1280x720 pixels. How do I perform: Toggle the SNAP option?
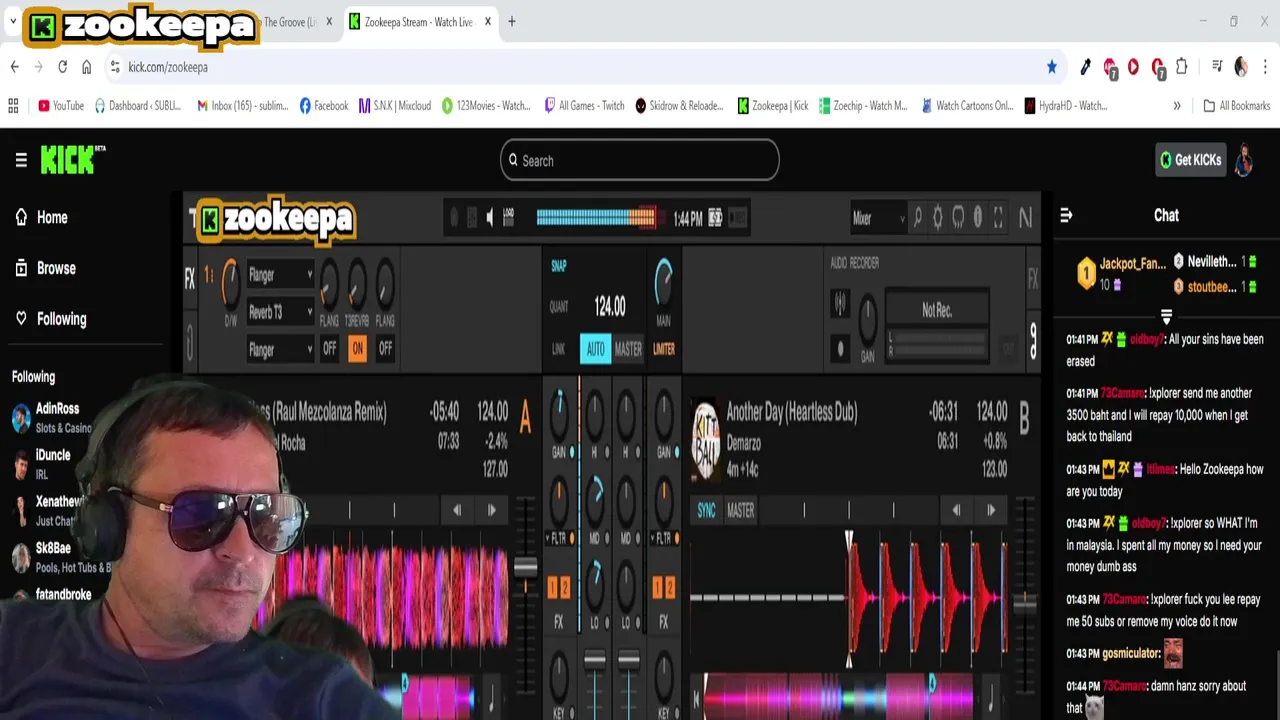coord(559,266)
